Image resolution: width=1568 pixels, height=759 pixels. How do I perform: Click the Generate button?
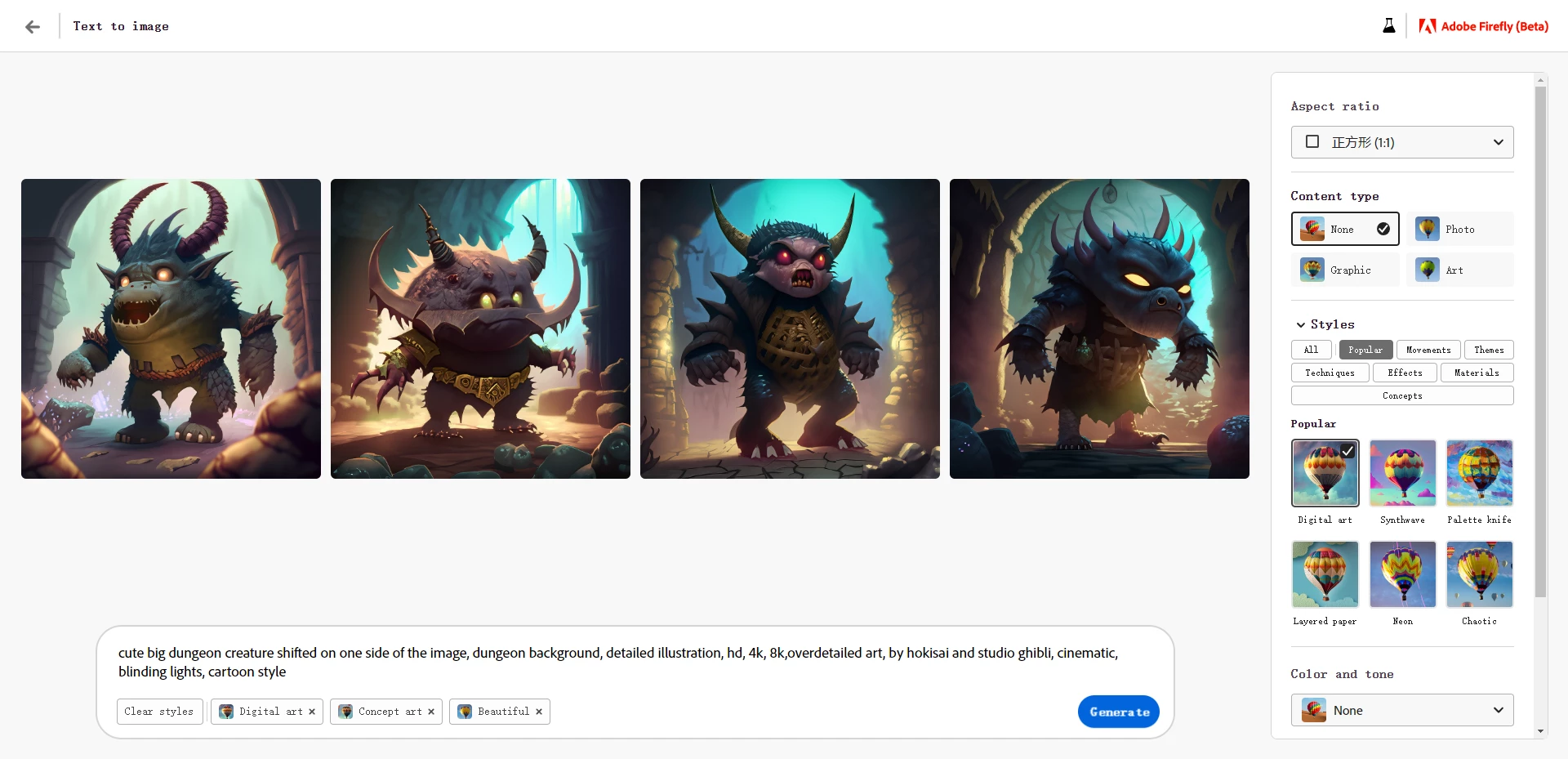[1118, 712]
